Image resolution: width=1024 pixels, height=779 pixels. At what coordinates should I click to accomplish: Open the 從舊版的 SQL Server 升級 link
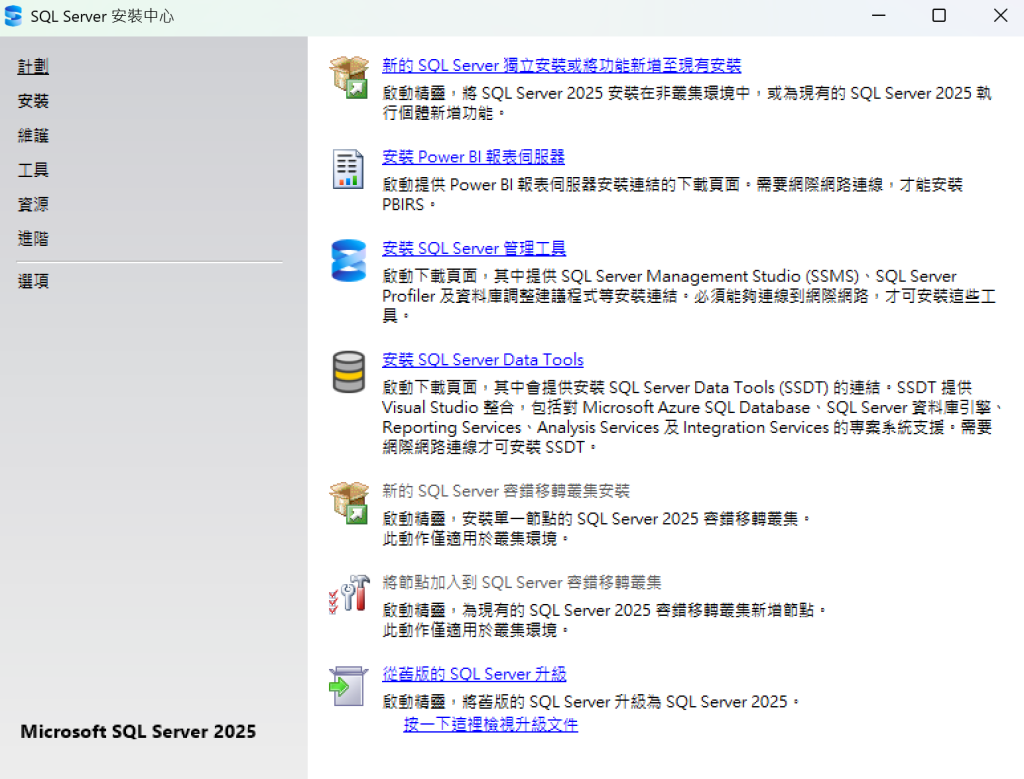pos(474,674)
